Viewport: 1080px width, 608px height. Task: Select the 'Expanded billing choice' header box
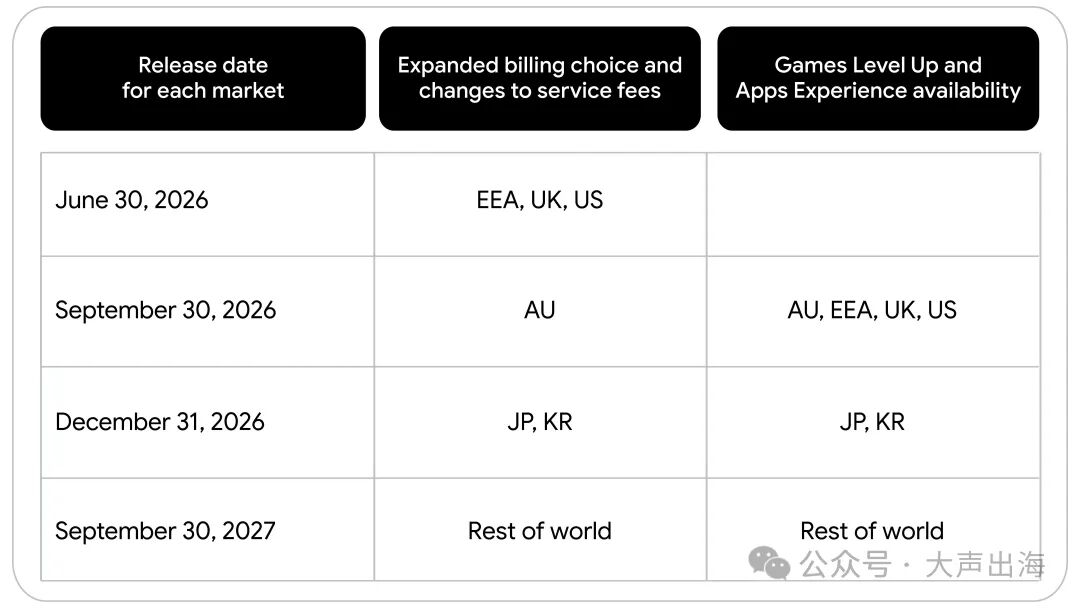click(x=539, y=78)
